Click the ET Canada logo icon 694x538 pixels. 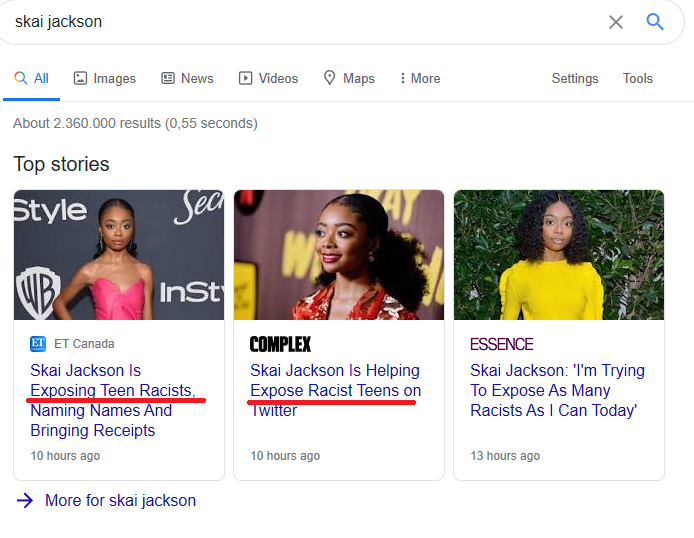[x=38, y=344]
